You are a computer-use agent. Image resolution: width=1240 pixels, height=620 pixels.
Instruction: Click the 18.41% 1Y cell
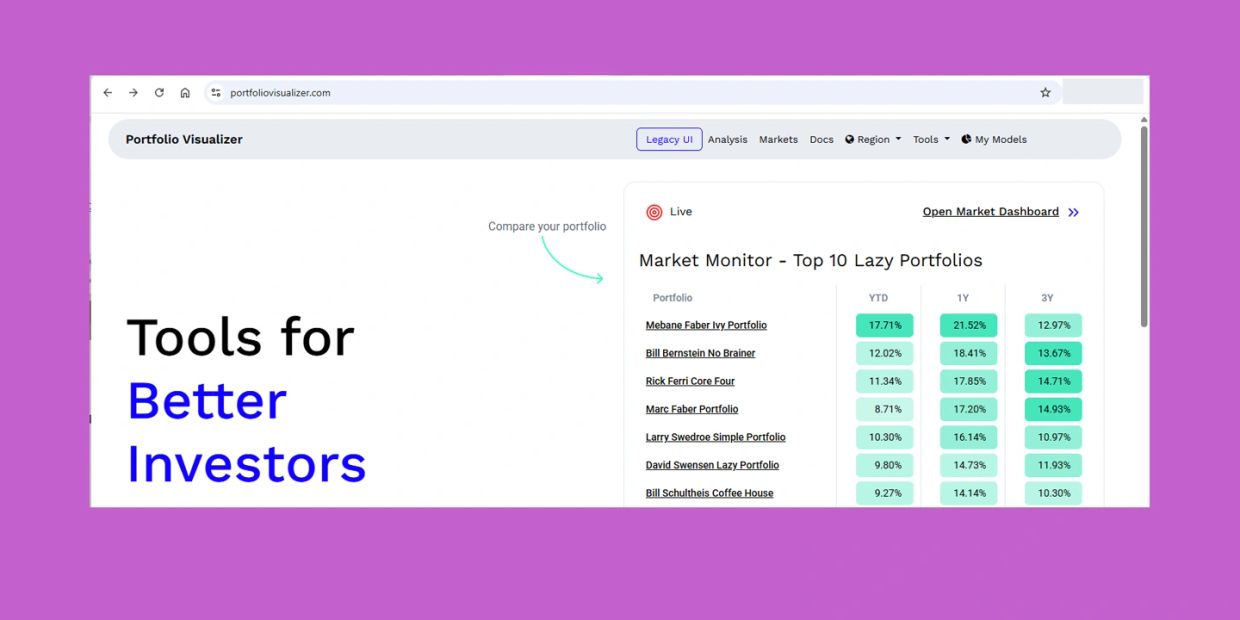pos(969,353)
